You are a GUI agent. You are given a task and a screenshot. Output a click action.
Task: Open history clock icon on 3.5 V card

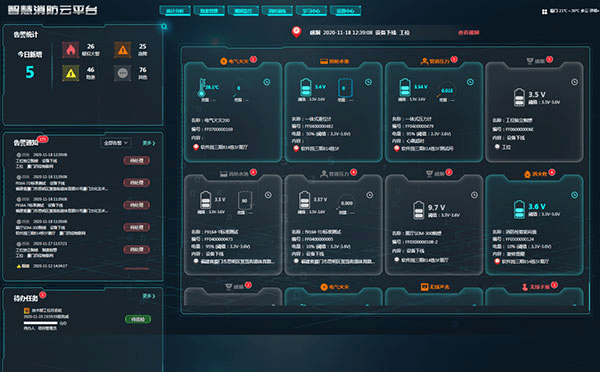[x=574, y=82]
